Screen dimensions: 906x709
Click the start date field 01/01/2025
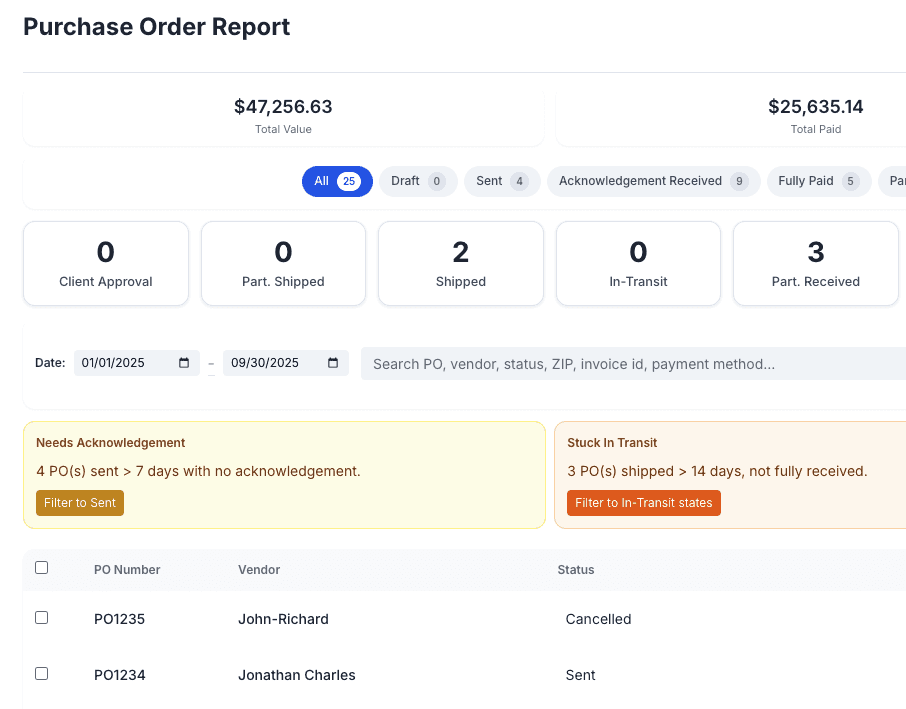137,363
